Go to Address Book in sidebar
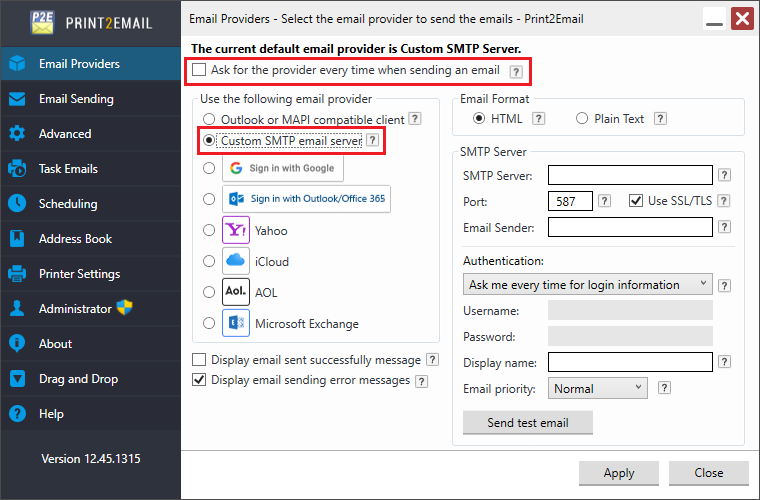This screenshot has height=500, width=760. (75, 239)
